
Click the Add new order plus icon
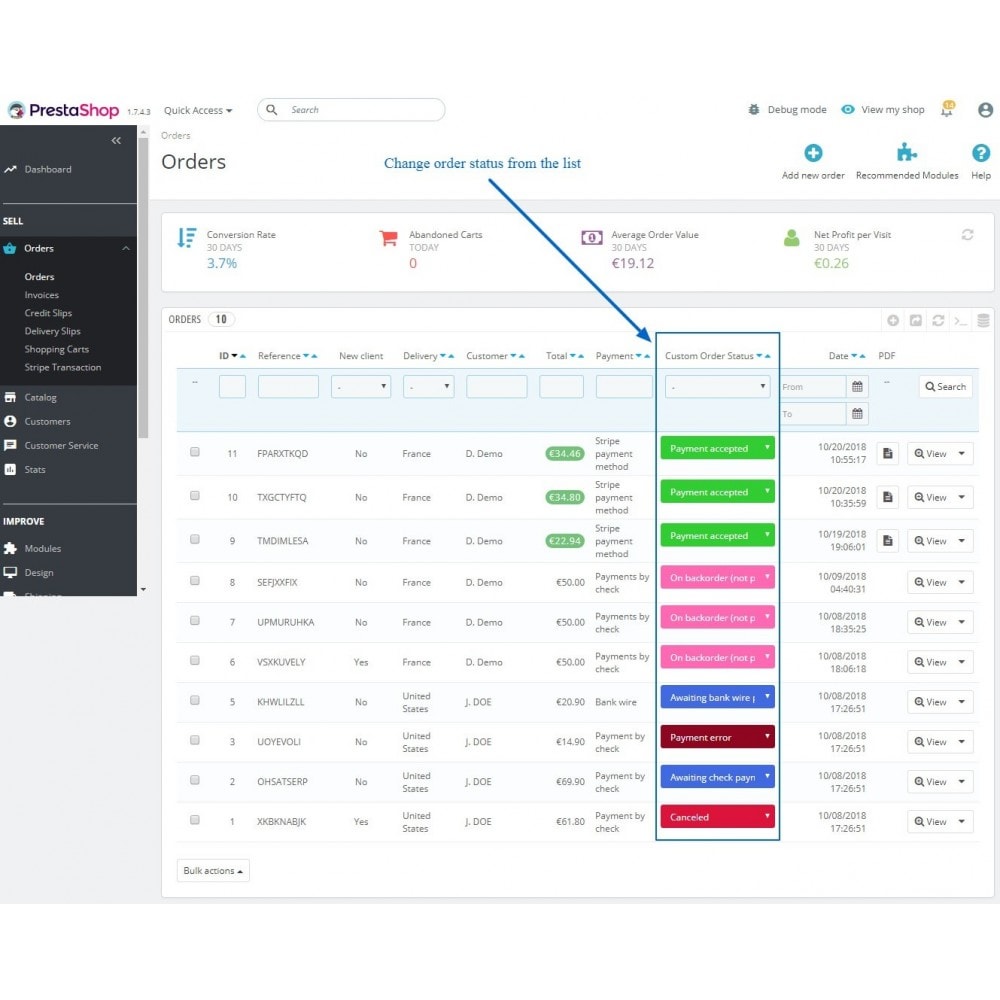(812, 153)
